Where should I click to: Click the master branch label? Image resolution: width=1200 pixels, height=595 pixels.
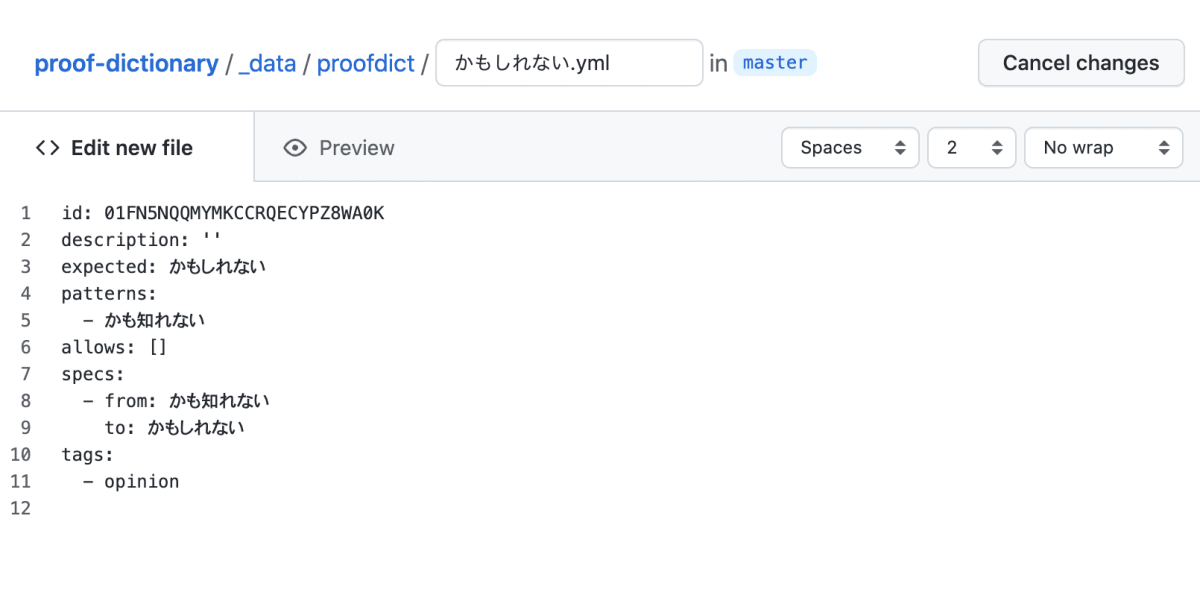click(775, 63)
